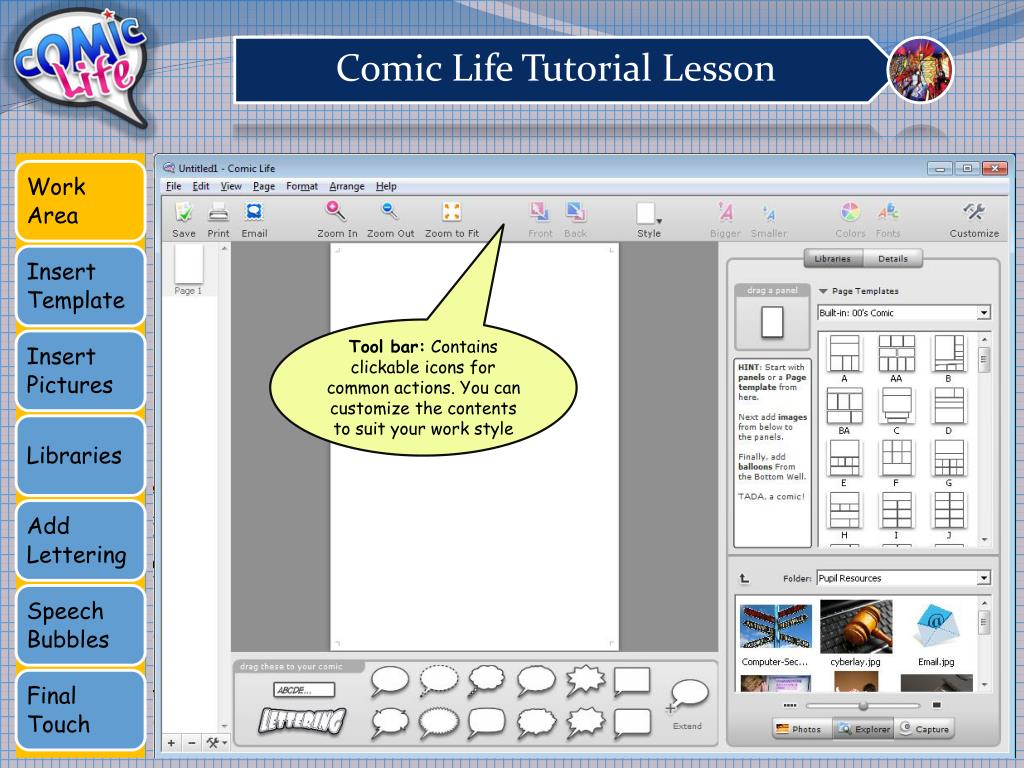Select the Email.jpg thumbnail
The height and width of the screenshot is (768, 1024).
(x=936, y=628)
